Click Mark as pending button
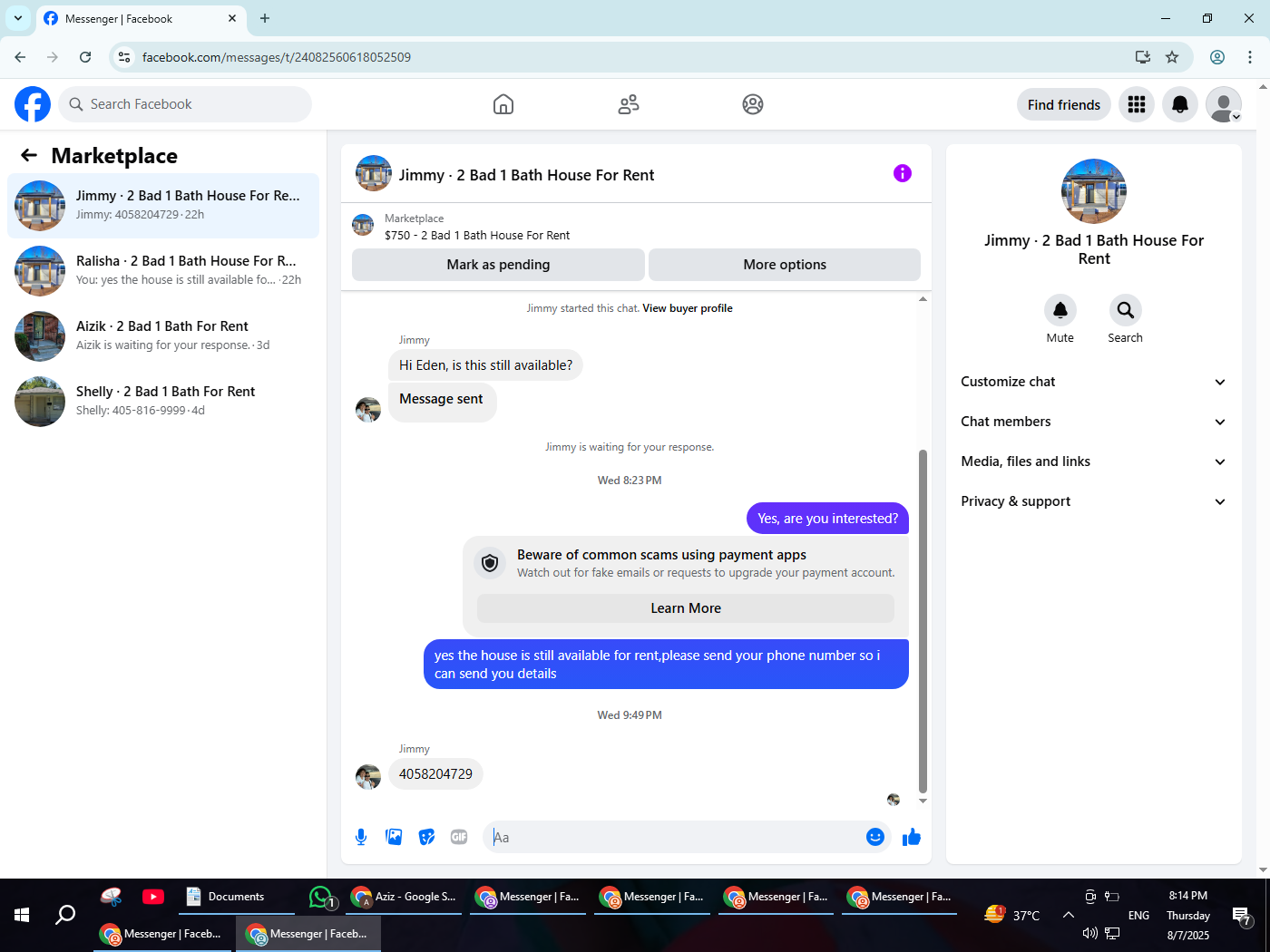This screenshot has width=1270, height=952. pyautogui.click(x=498, y=265)
